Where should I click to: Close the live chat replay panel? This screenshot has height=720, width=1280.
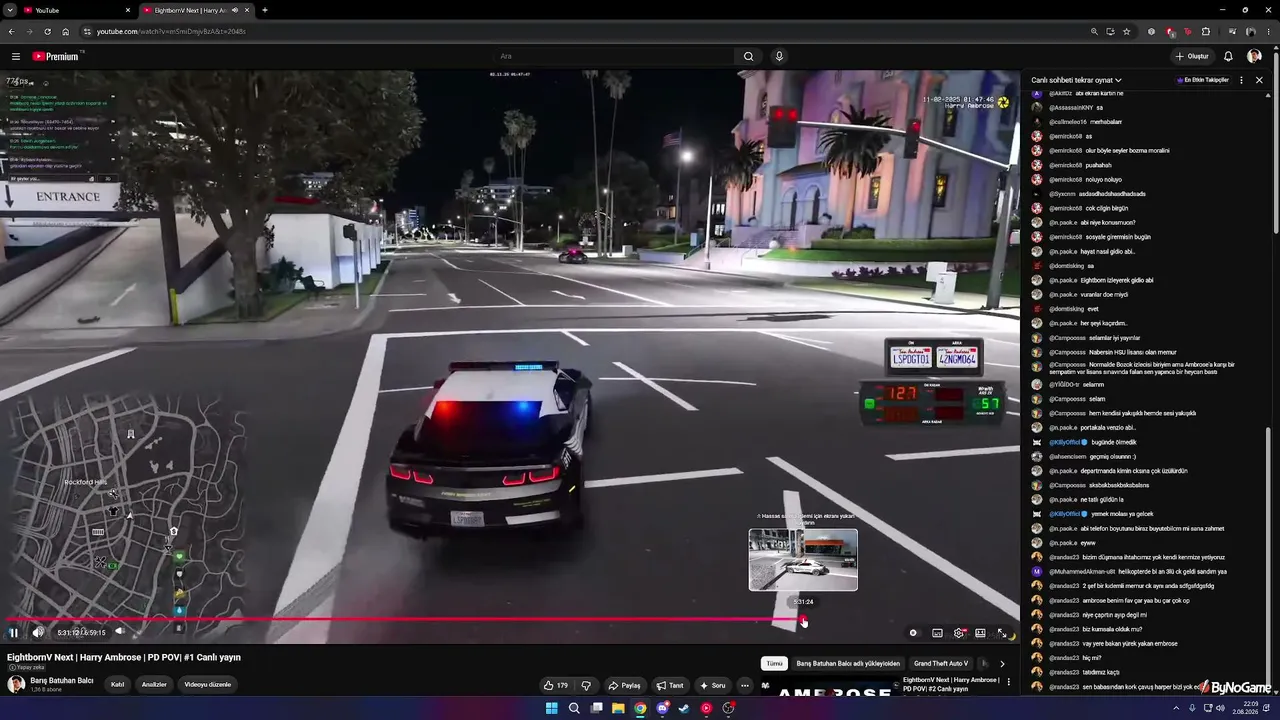coord(1259,80)
